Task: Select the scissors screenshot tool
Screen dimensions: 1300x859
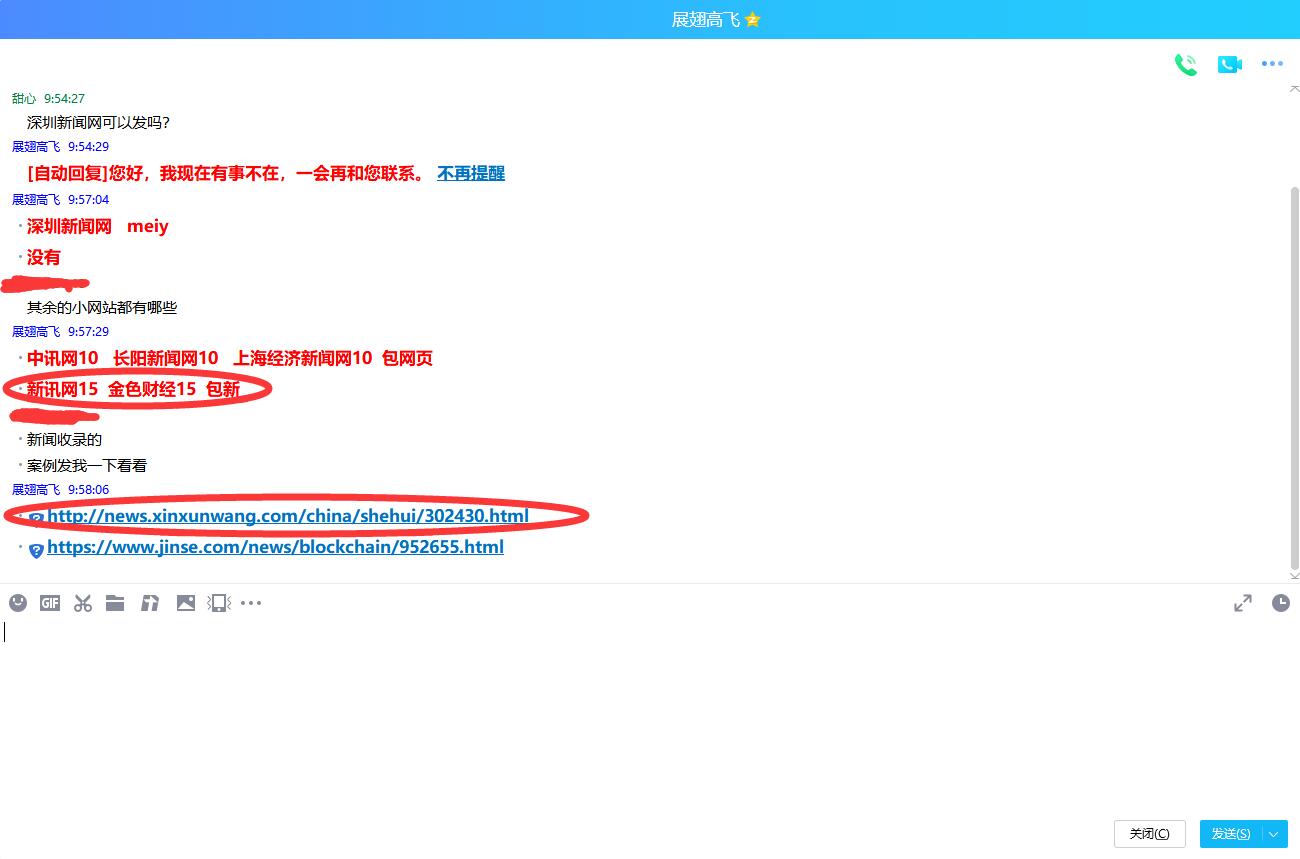Action: pyautogui.click(x=83, y=602)
